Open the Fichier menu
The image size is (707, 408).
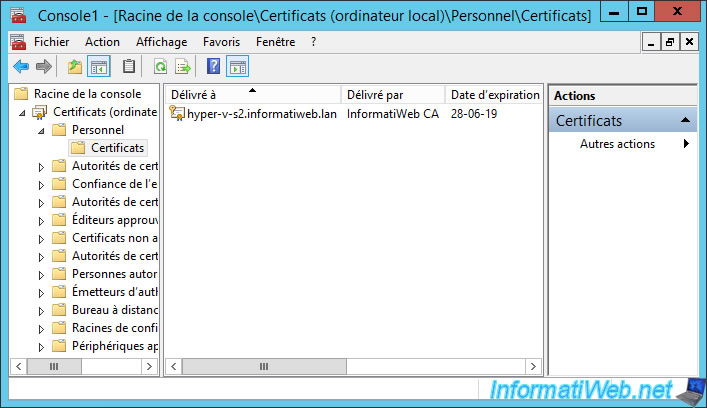(x=51, y=42)
